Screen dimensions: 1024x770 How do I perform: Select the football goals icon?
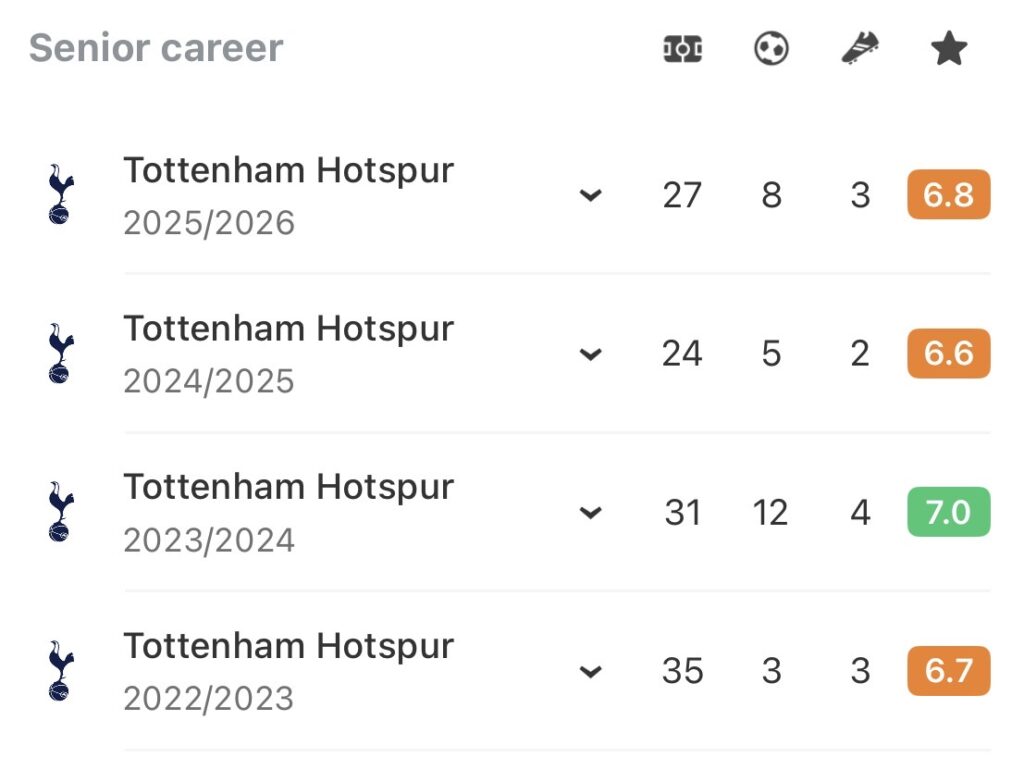pyautogui.click(x=770, y=47)
